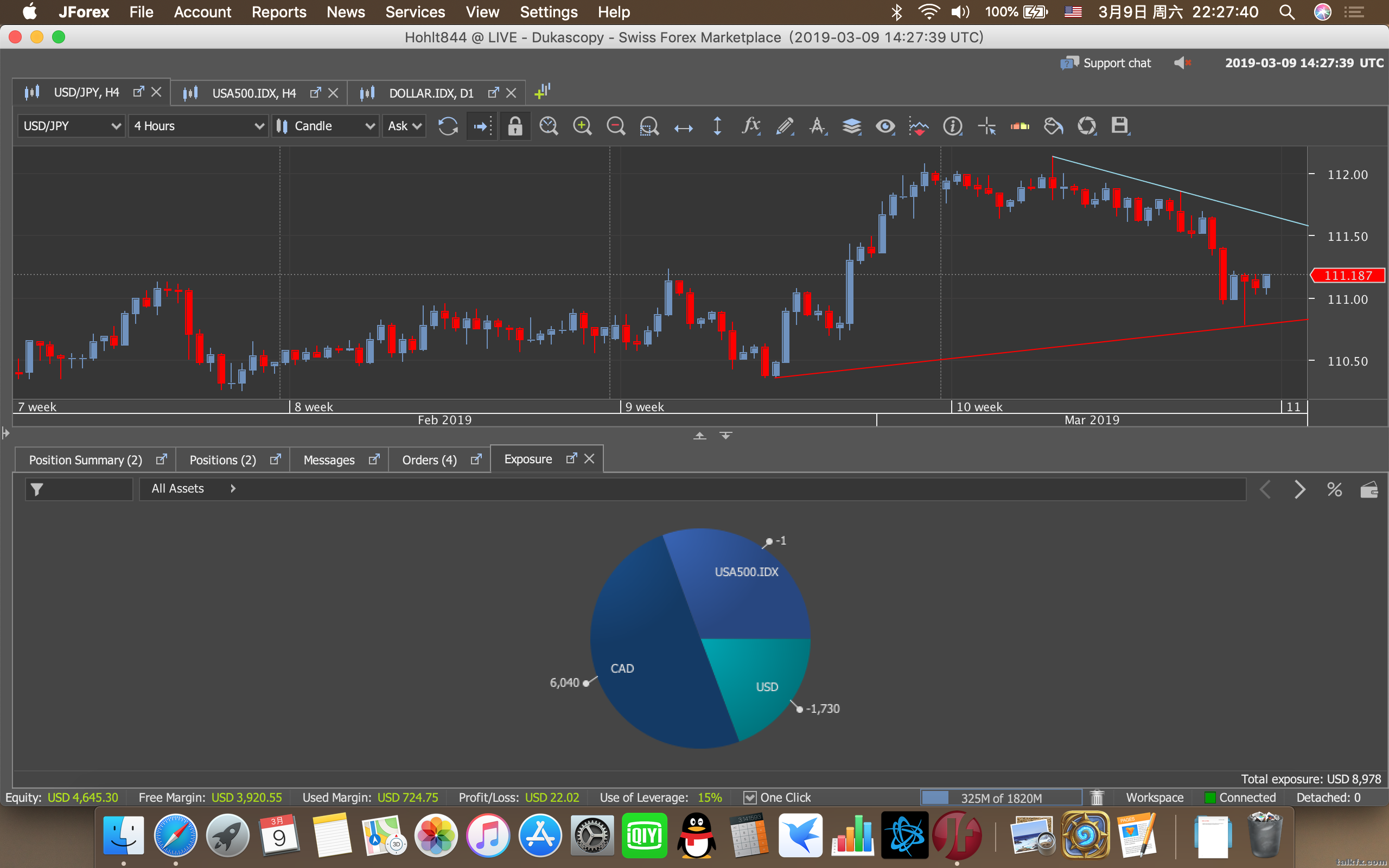The height and width of the screenshot is (868, 1389).
Task: Expand the lower panel upward arrow
Action: coord(700,436)
